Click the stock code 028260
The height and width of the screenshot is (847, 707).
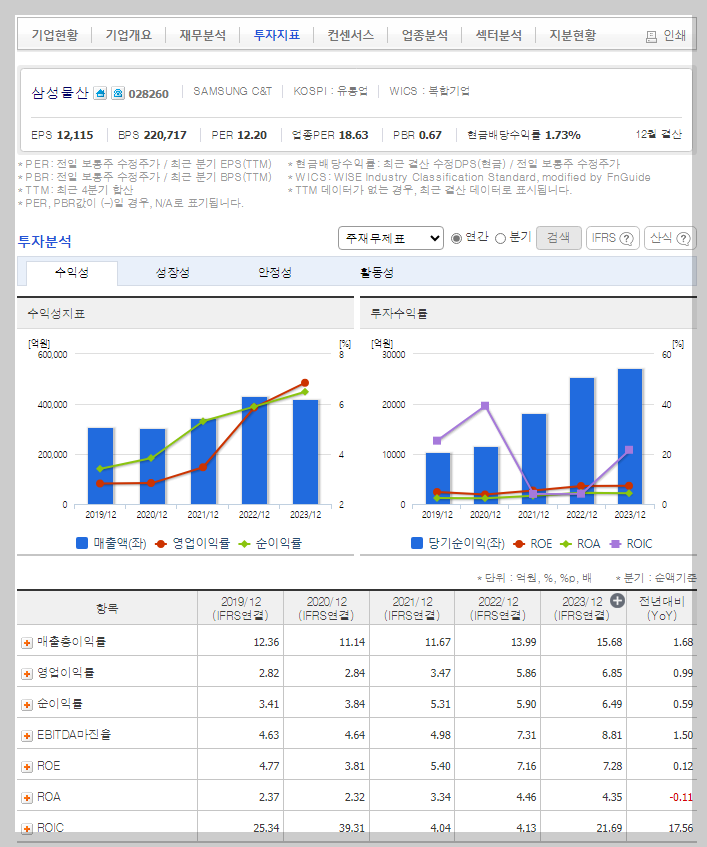[x=149, y=94]
